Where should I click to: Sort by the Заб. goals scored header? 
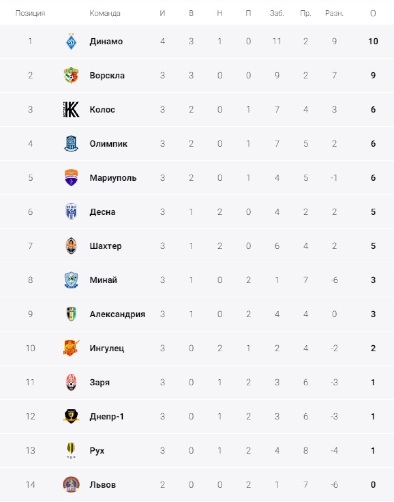coord(277,13)
